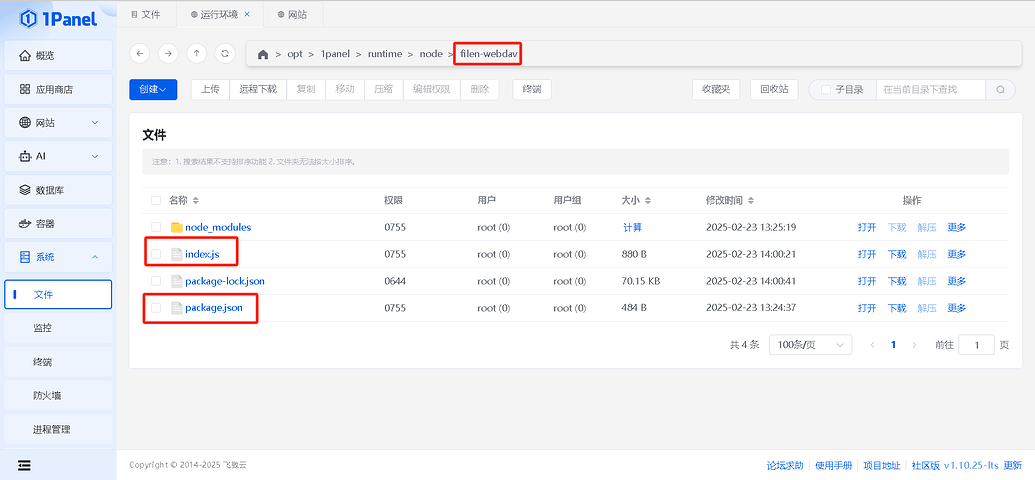Select 监控 in the sidebar submenu
Screen dimensions: 1035x480
[x=58, y=328]
